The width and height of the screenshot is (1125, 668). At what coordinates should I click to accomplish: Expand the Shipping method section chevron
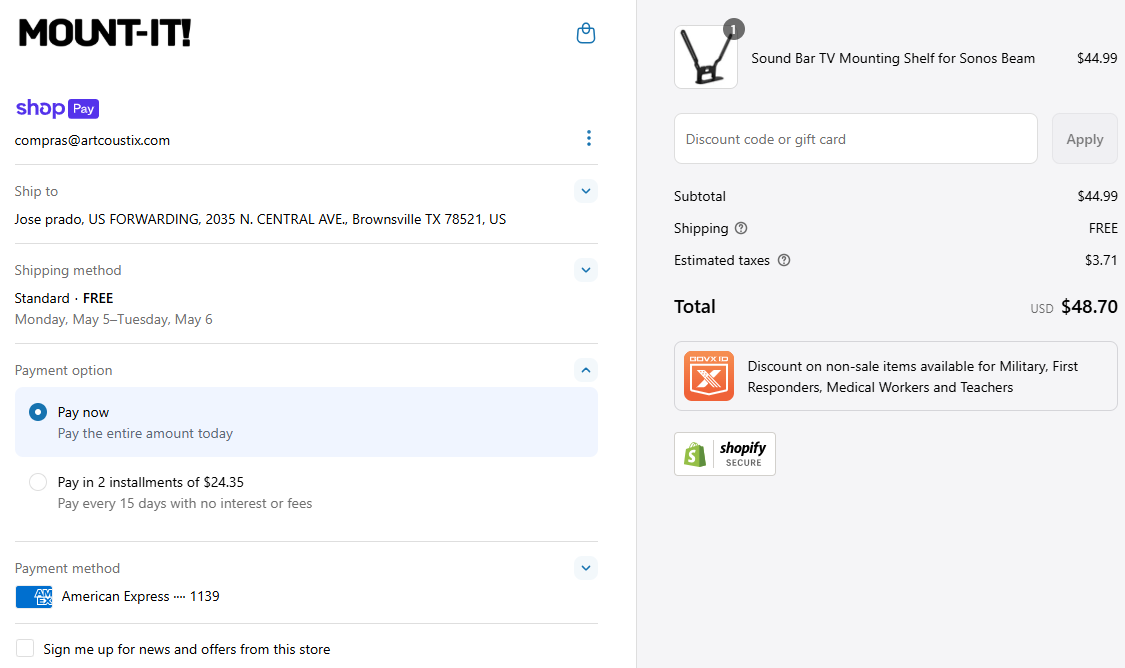coord(585,270)
